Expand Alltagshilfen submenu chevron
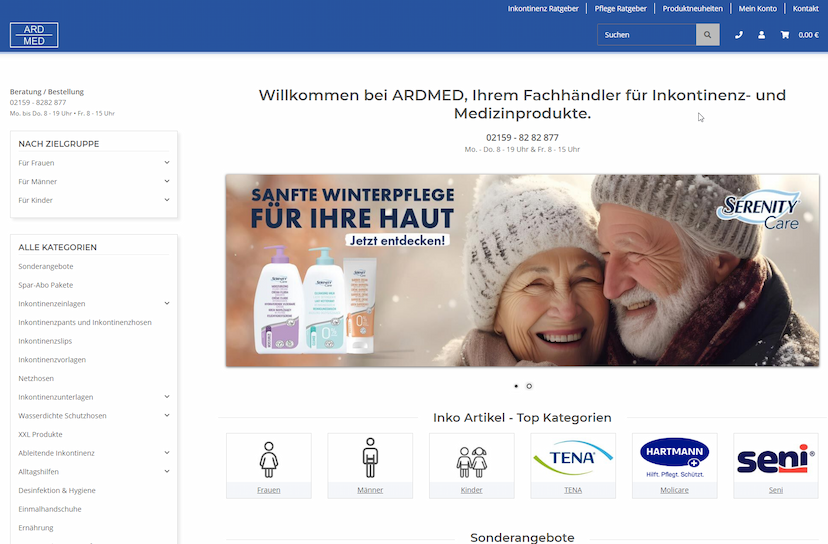 [167, 471]
